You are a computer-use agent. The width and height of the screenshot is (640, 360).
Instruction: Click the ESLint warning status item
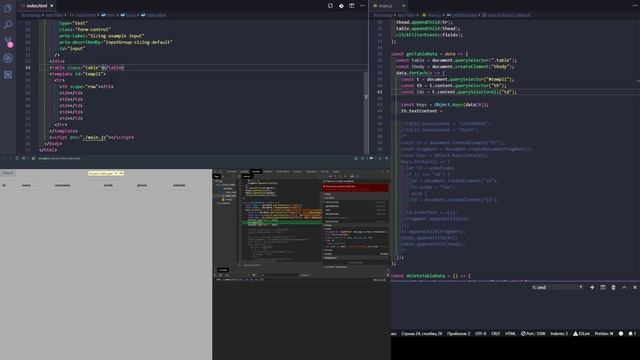(x=581, y=333)
